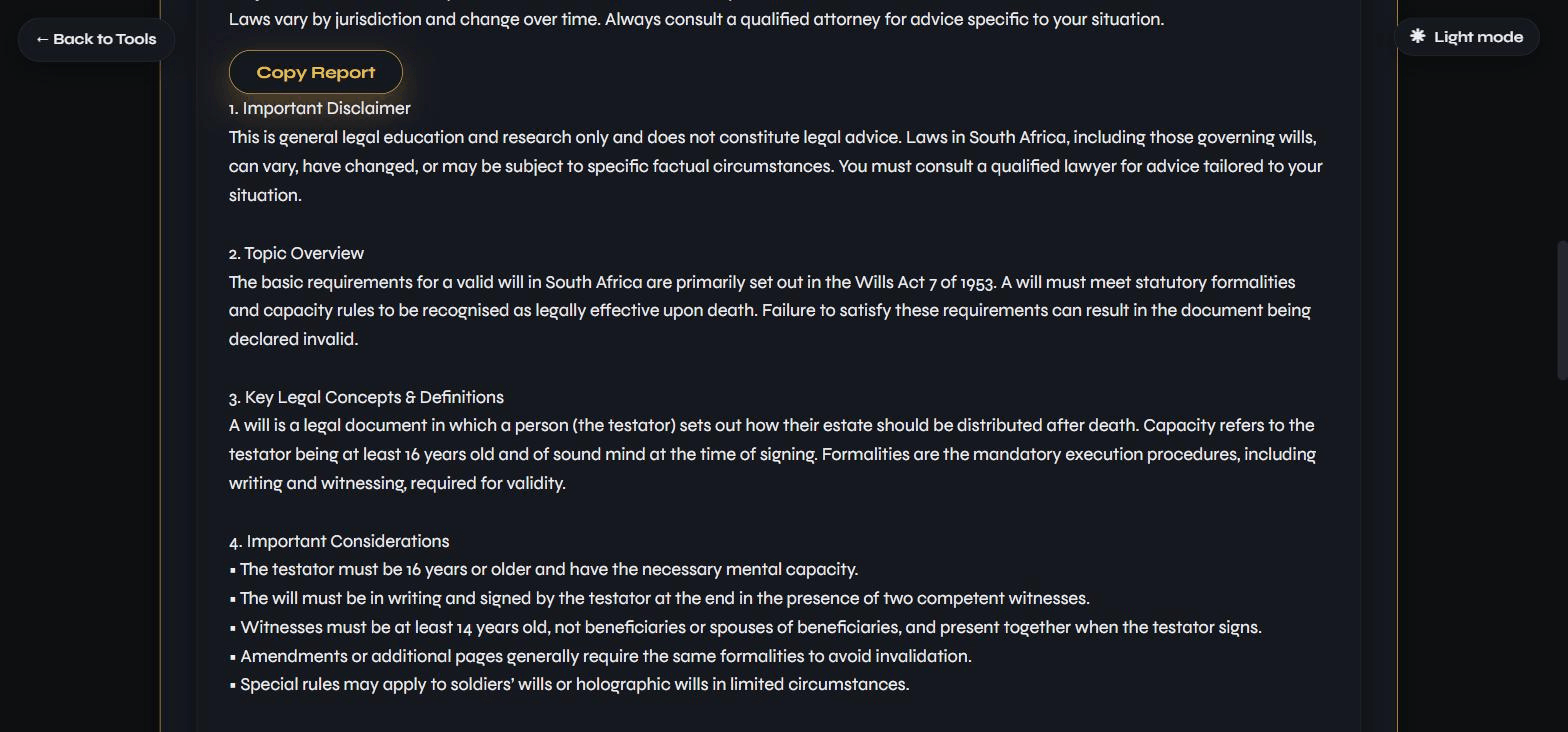Click the bullet about testator being 16 or older

click(544, 569)
